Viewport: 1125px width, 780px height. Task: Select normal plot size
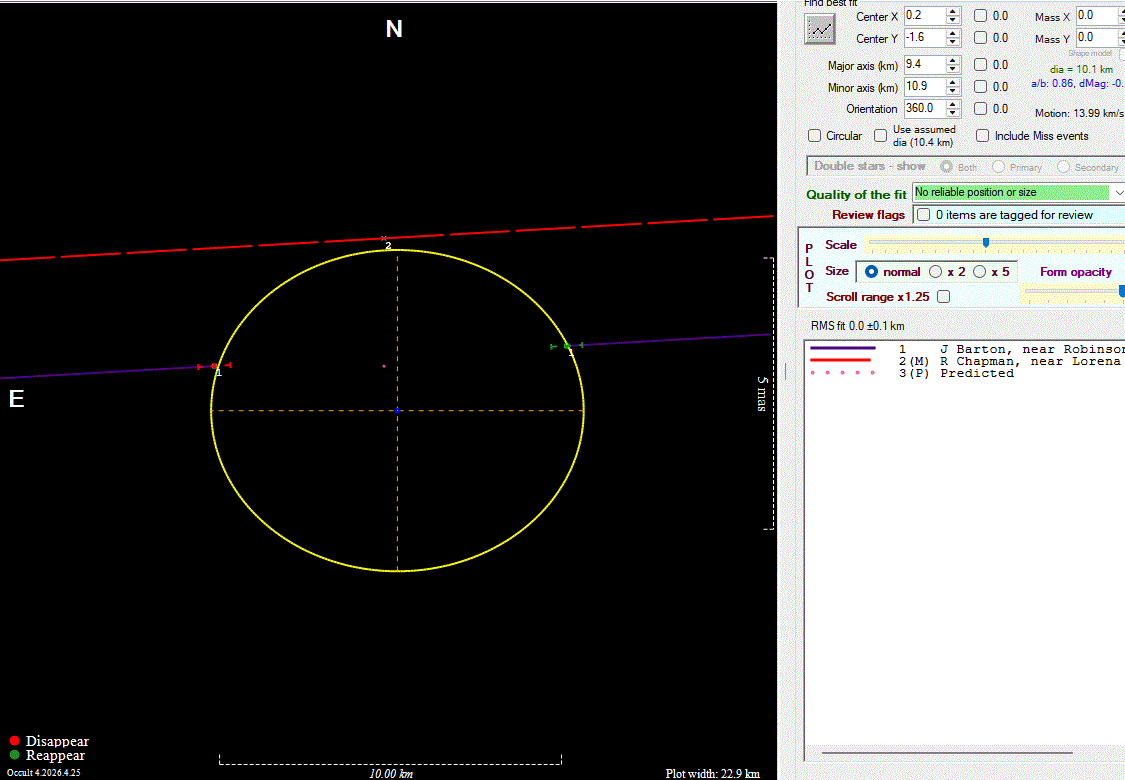[871, 272]
